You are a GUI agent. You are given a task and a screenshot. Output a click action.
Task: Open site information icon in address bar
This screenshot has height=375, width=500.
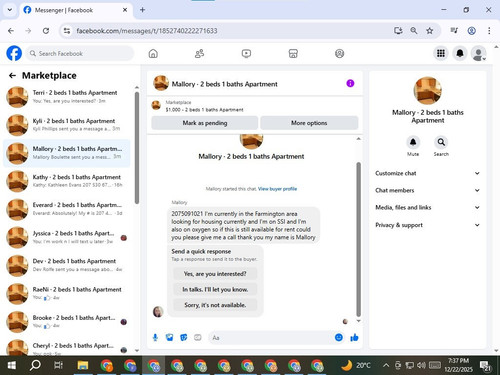tap(67, 31)
